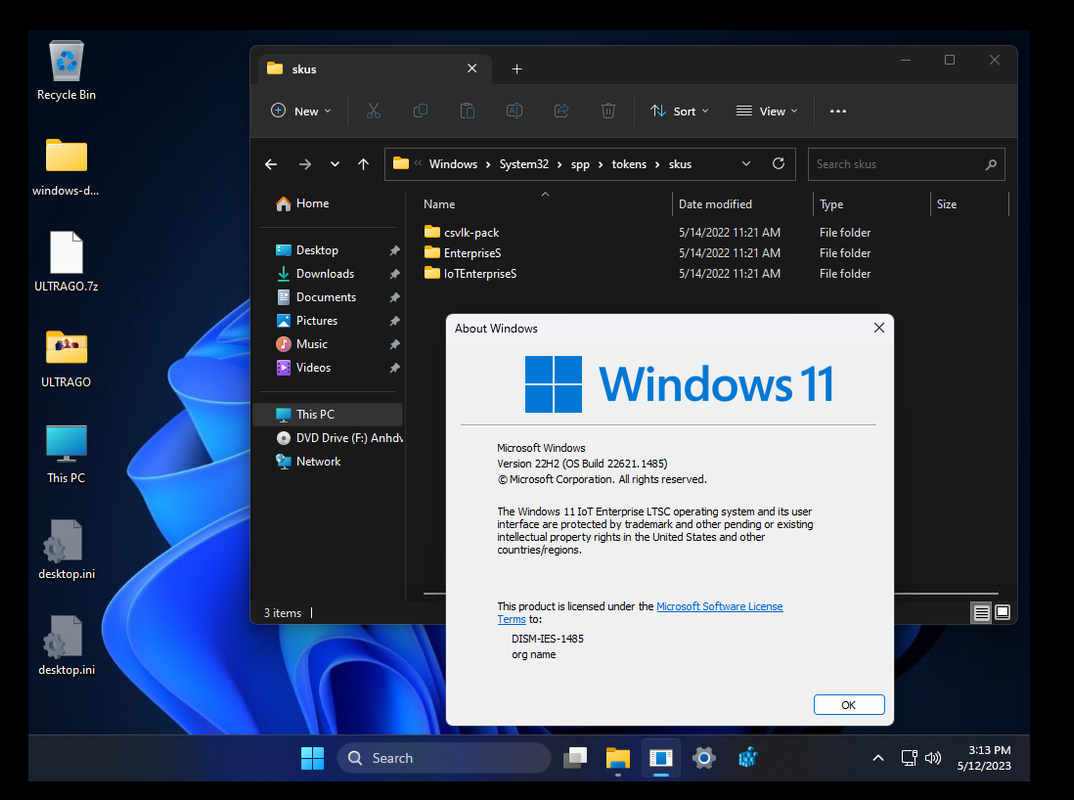Click the network tray icon
1074x800 pixels.
(909, 758)
